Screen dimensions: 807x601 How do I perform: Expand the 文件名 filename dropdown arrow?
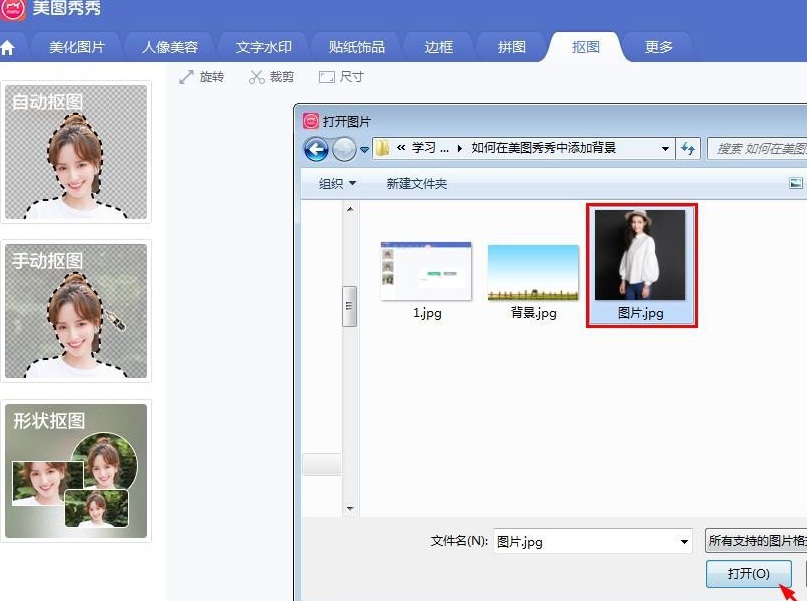684,542
